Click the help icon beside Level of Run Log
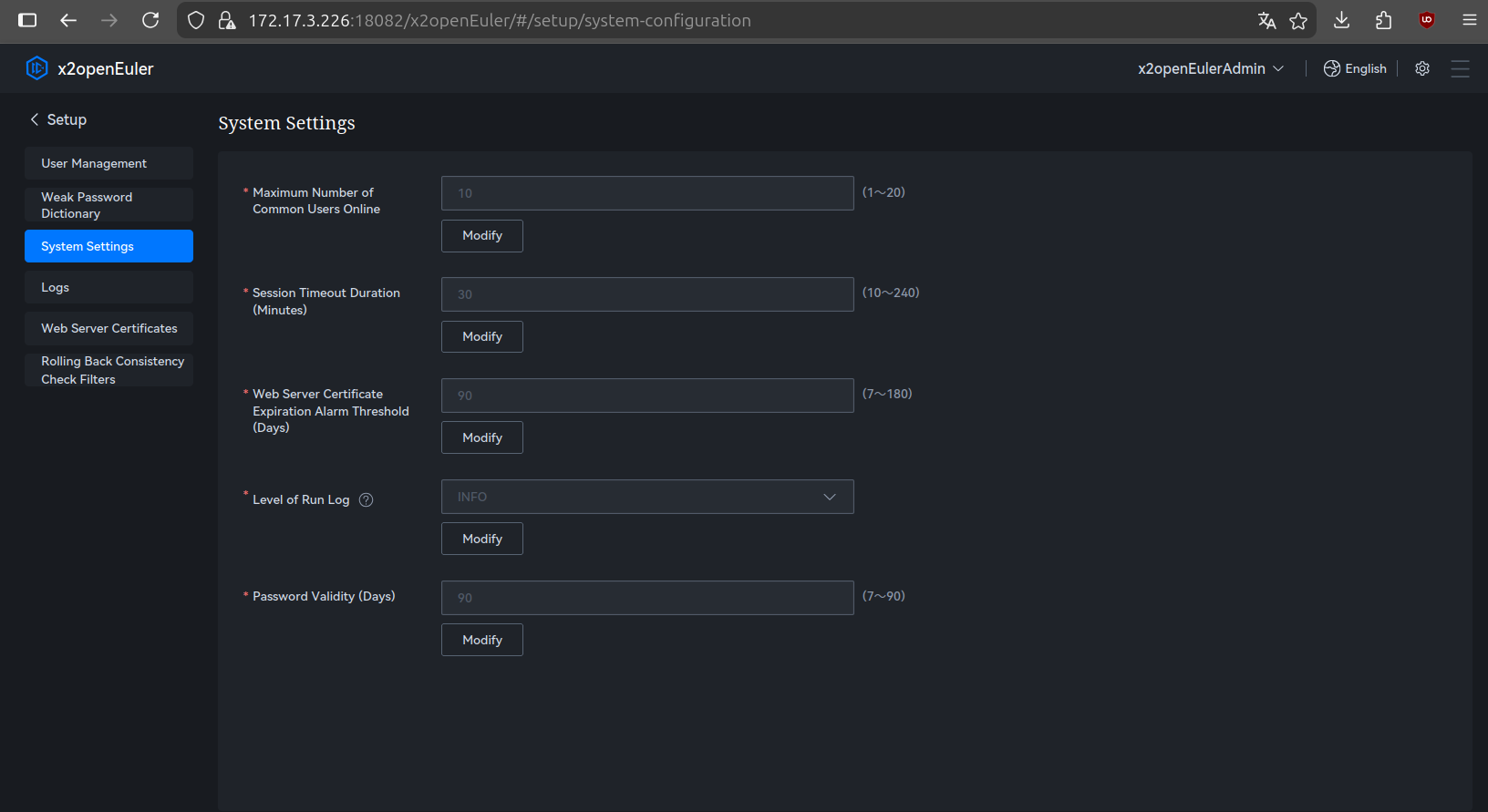Image resolution: width=1488 pixels, height=812 pixels. (366, 499)
